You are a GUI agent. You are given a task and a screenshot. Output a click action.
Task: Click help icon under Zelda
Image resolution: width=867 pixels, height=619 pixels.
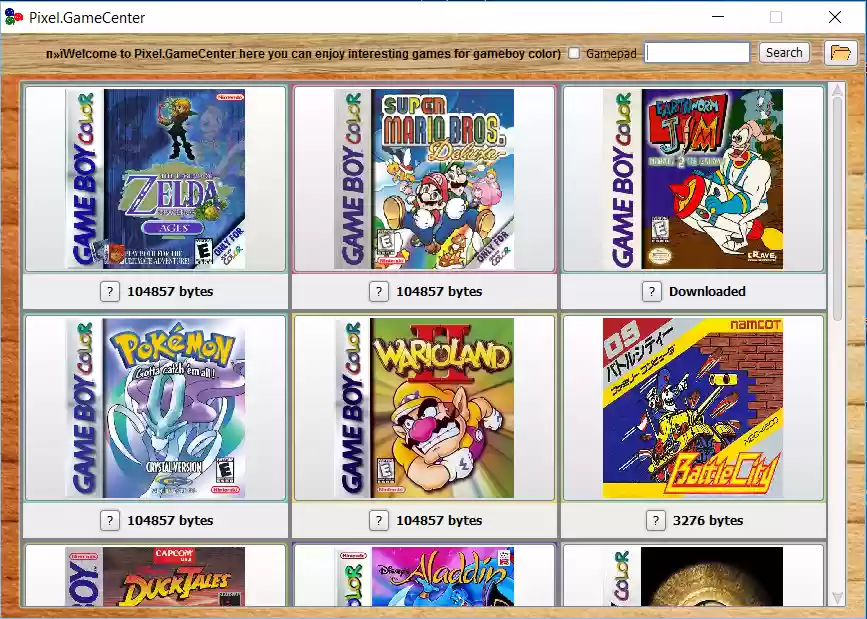(109, 292)
